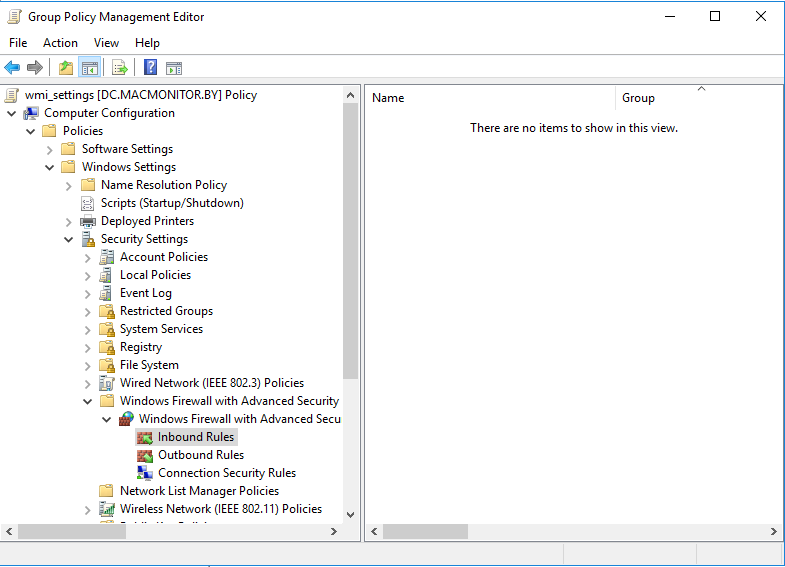Select the Outbound Rules firewall node
Screen dimensions: 785x567
point(200,455)
